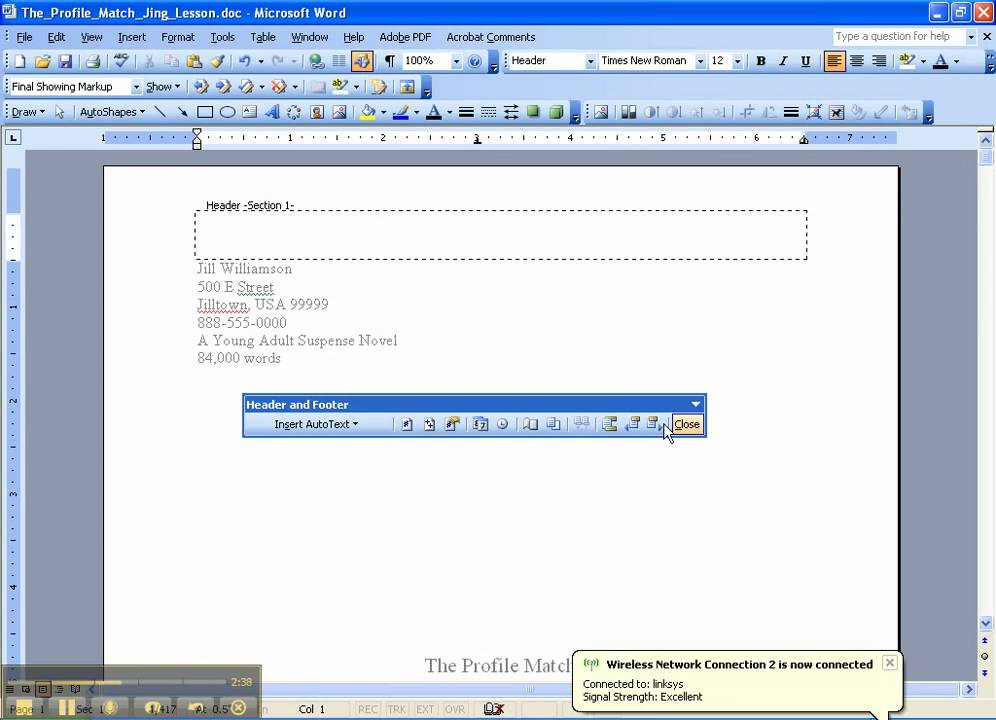
Task: Click the Fill Color paint bucket swatch
Action: (x=367, y=112)
